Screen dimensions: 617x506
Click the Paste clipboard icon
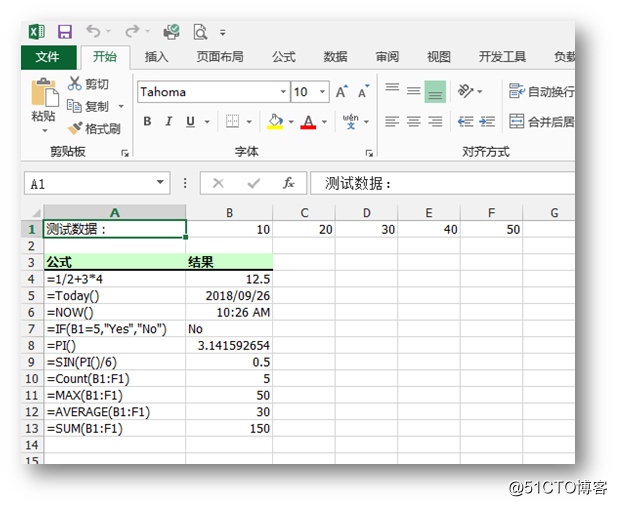[44, 92]
